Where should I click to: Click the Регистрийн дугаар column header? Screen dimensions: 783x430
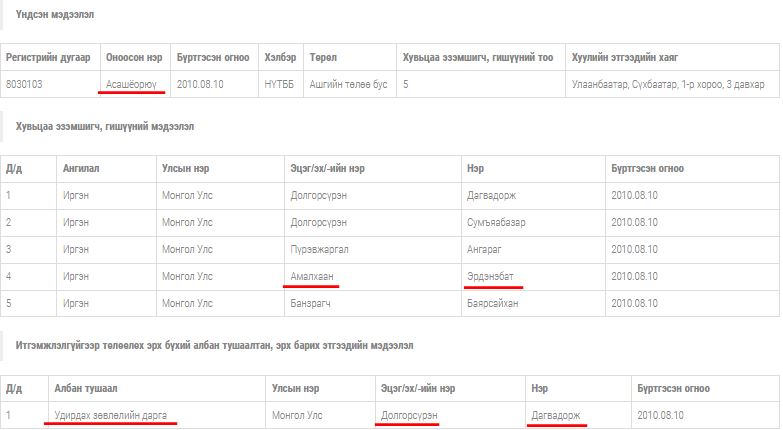(x=48, y=57)
